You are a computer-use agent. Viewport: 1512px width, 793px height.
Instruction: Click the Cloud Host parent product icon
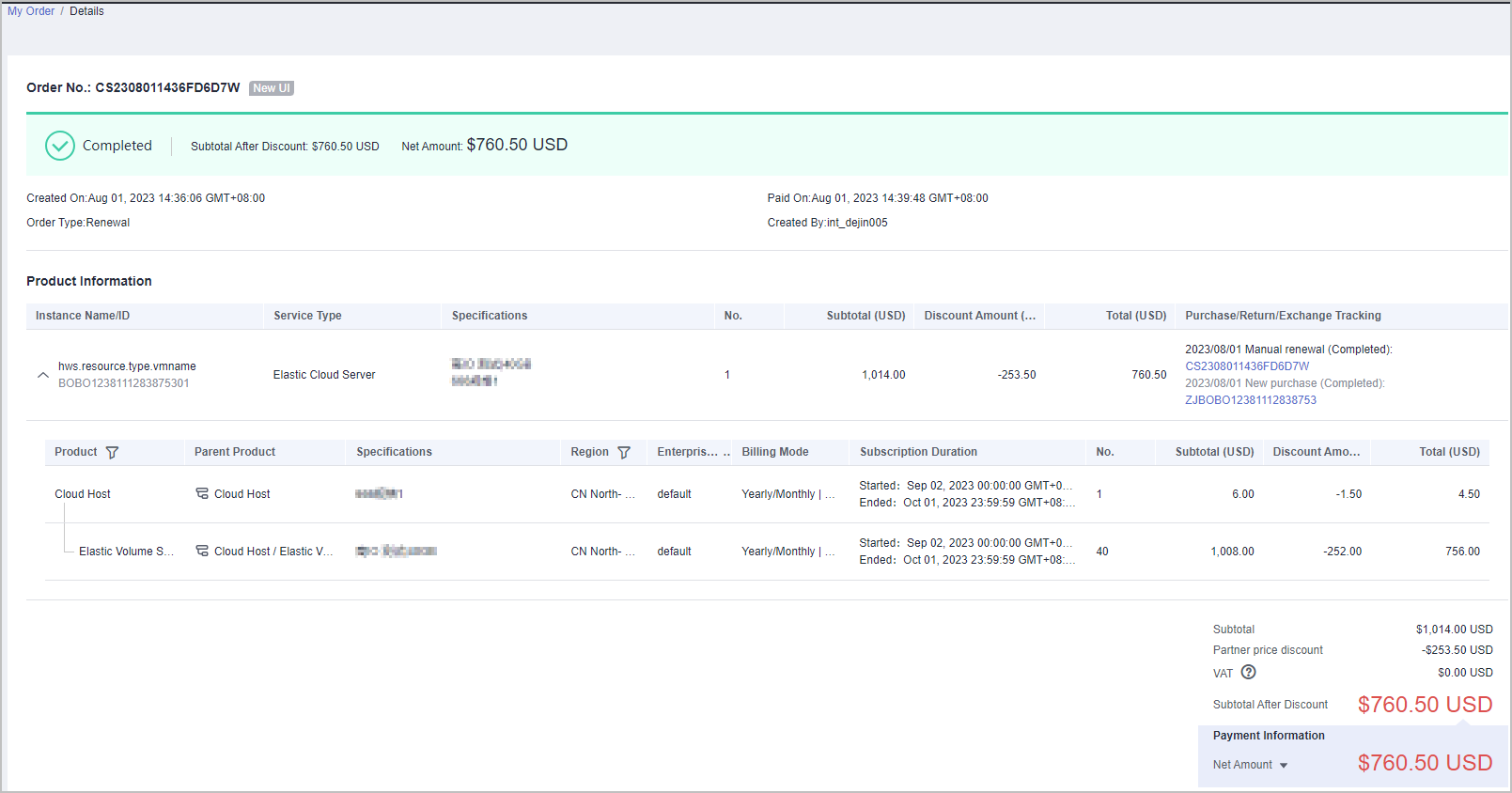point(202,494)
